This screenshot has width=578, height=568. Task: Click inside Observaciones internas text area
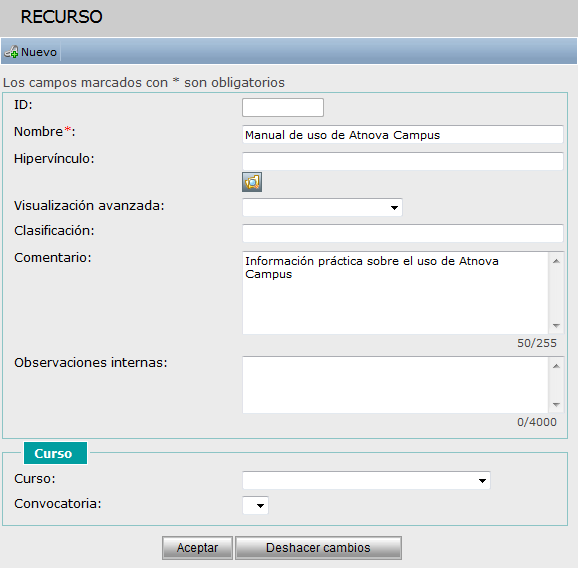[395, 385]
